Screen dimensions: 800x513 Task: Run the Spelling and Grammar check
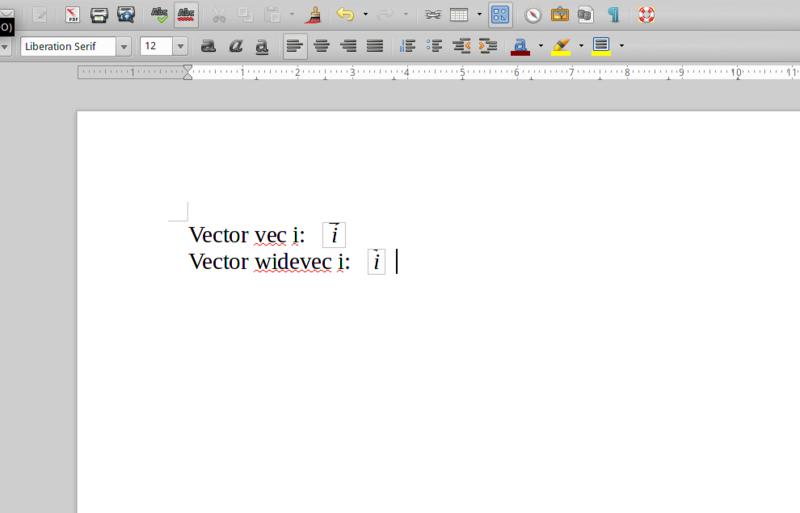(x=159, y=15)
